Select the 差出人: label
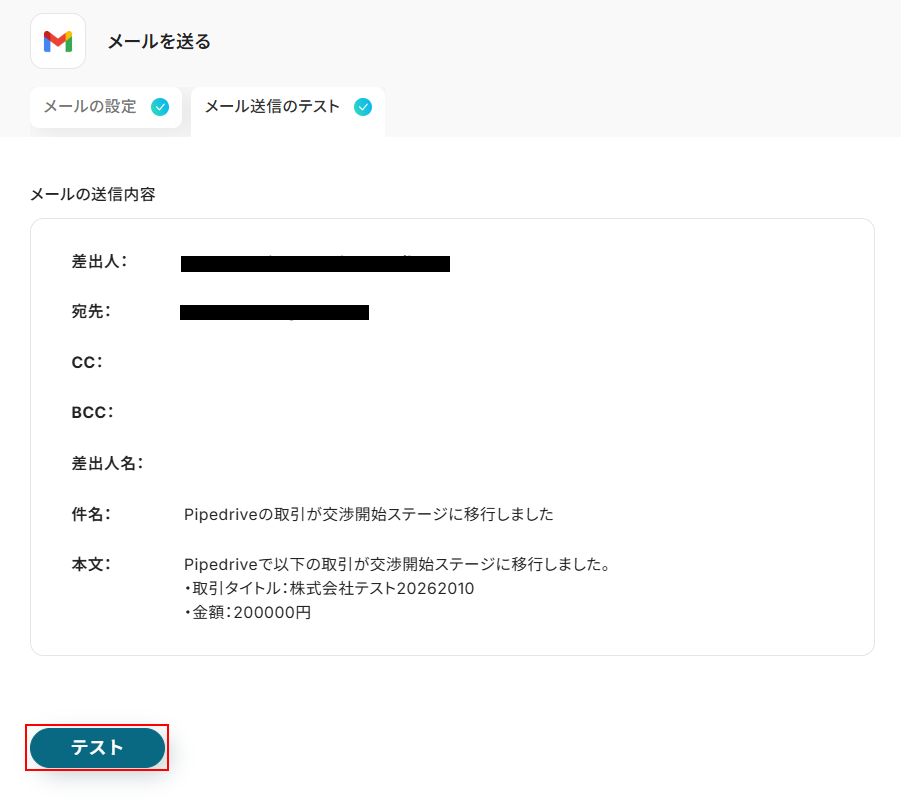The width and height of the screenshot is (901, 810). [x=99, y=261]
